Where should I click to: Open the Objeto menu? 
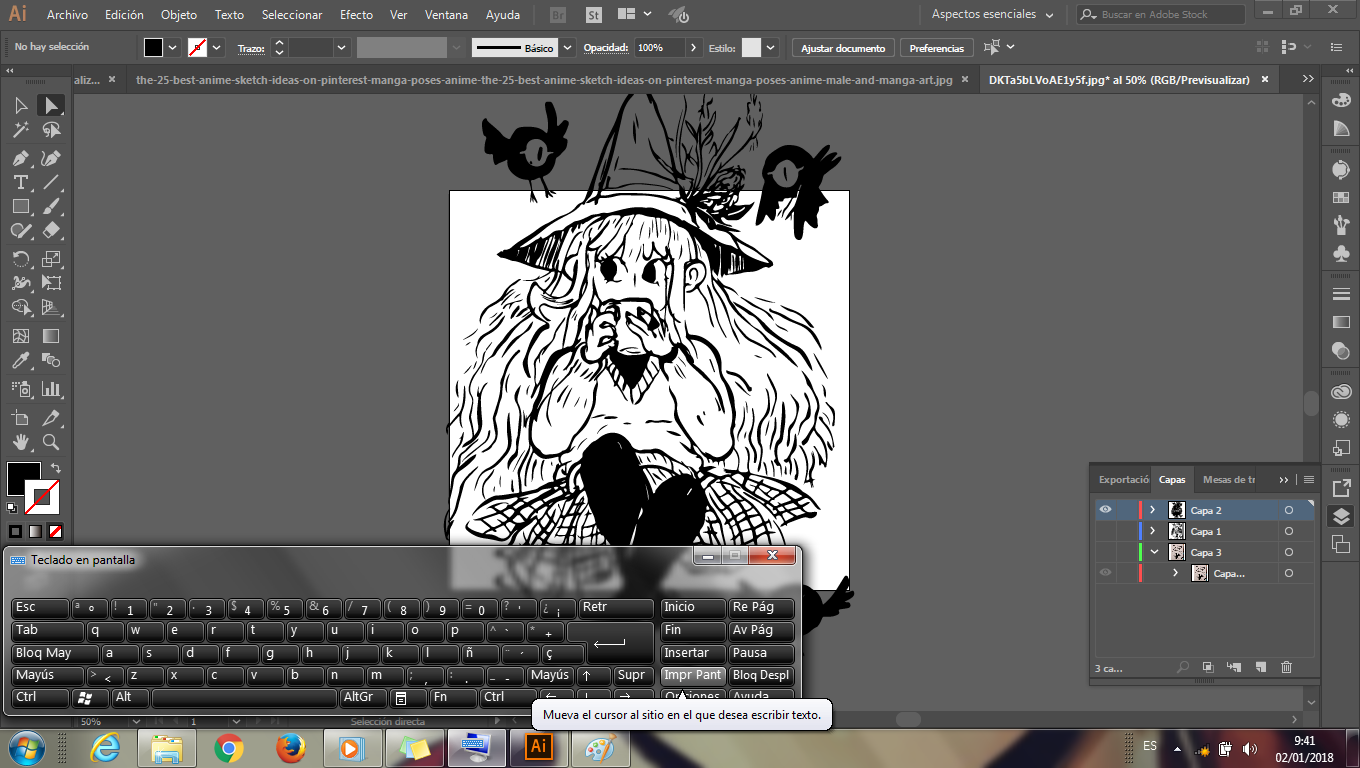point(179,15)
